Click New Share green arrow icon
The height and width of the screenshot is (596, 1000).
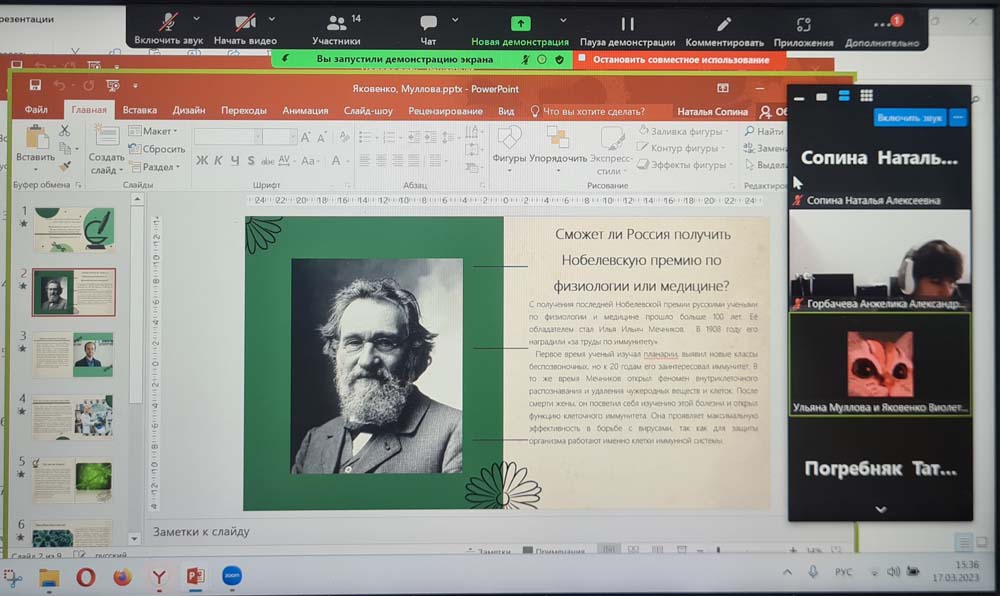(520, 22)
